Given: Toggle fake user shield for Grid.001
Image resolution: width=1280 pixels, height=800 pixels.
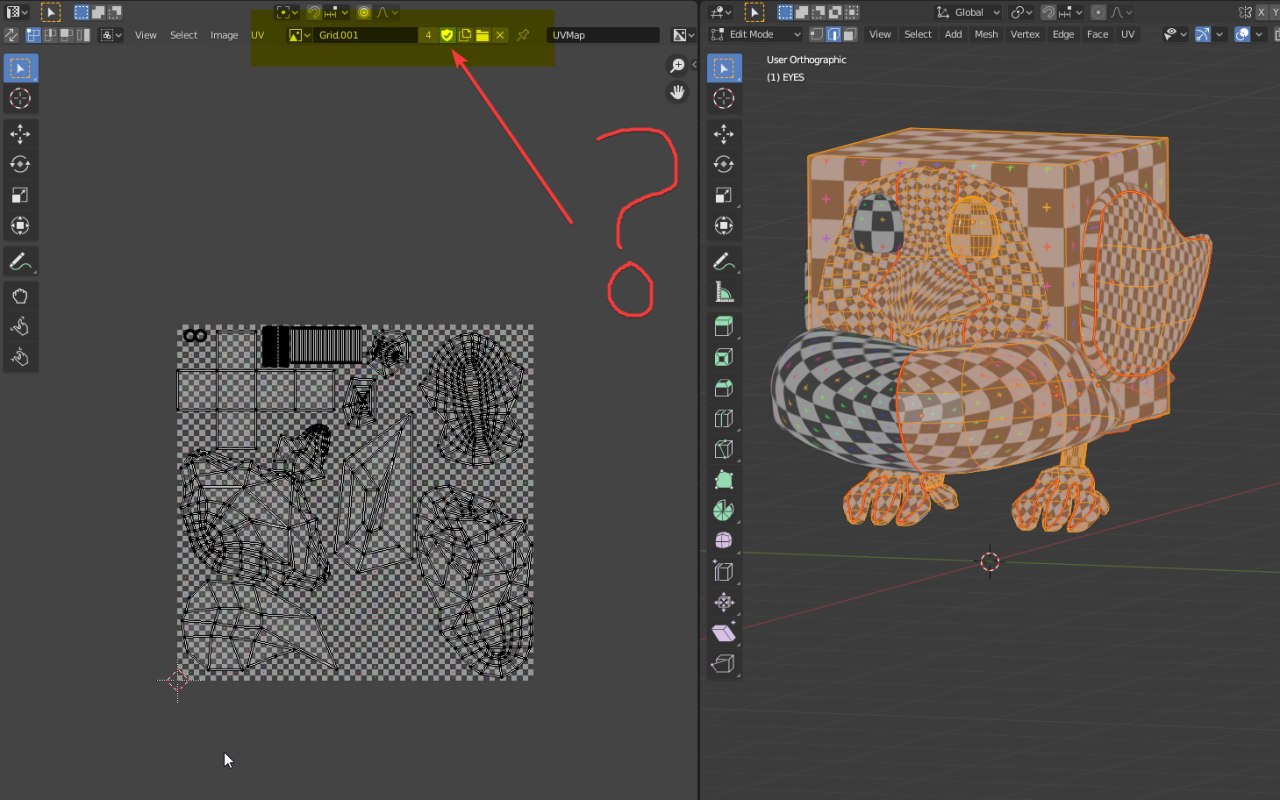Looking at the screenshot, I should 447,35.
